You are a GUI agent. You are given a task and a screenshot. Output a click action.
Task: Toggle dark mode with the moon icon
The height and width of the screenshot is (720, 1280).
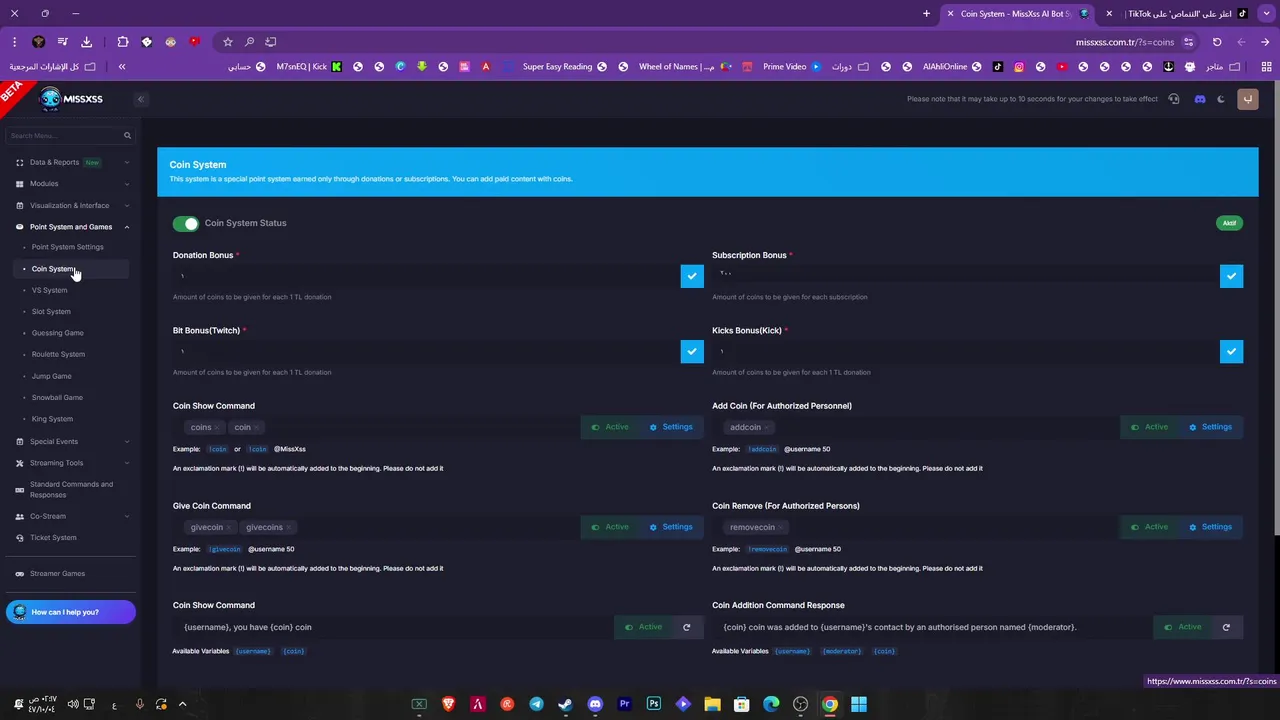(1221, 99)
